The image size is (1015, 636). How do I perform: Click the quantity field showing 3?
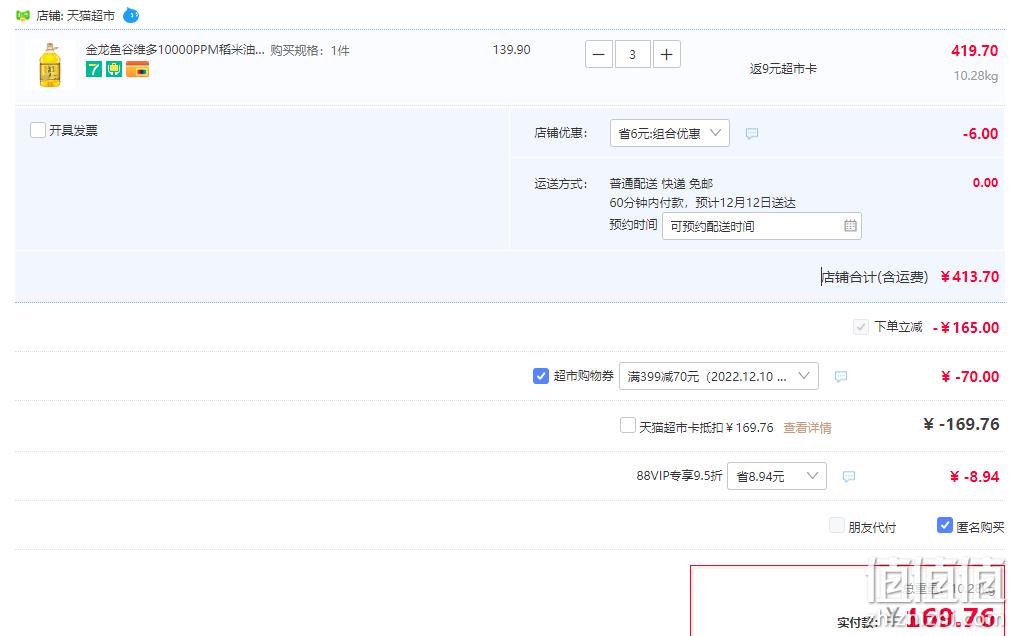pyautogui.click(x=632, y=54)
